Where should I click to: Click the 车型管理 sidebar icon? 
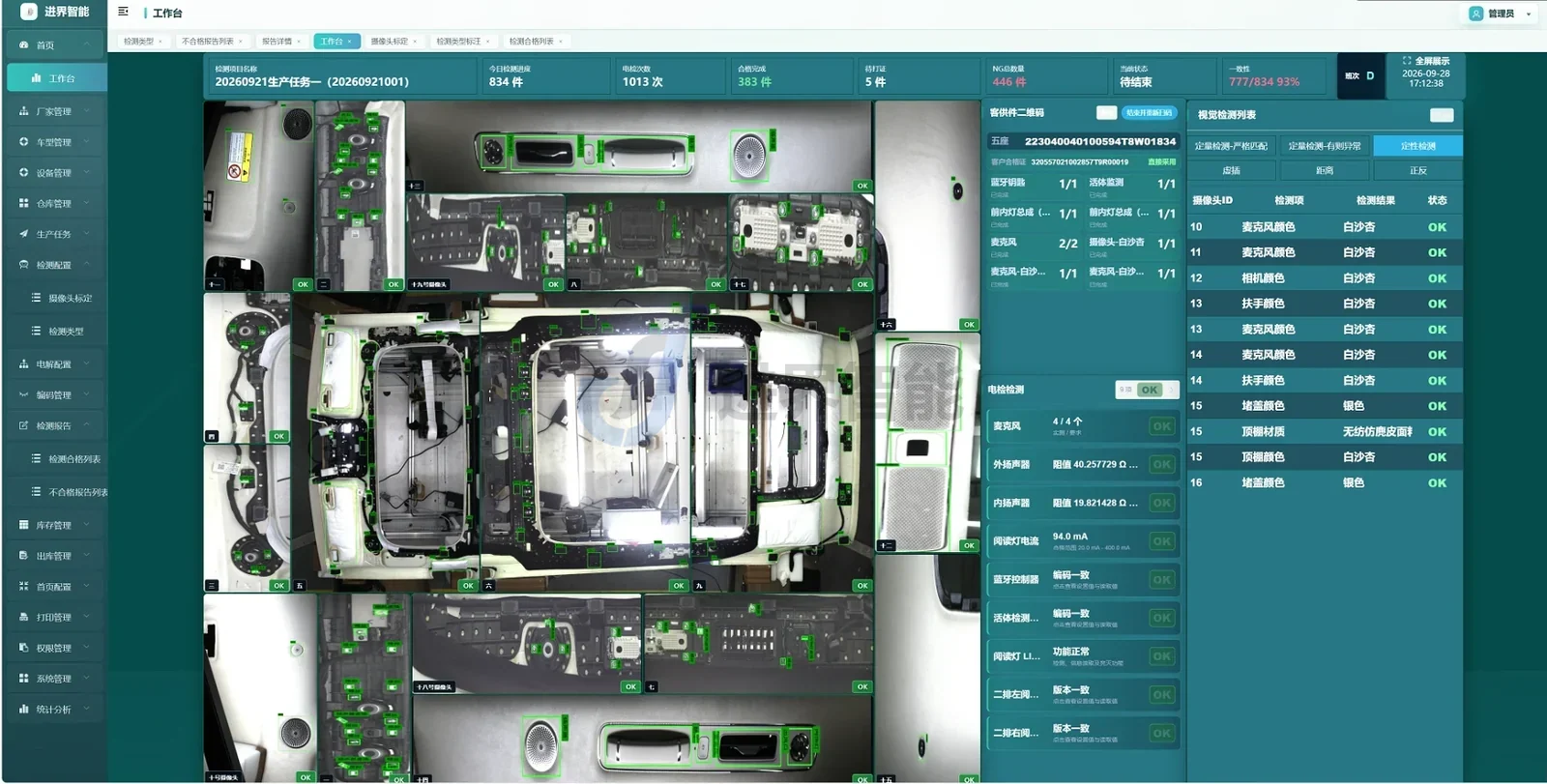pos(24,142)
